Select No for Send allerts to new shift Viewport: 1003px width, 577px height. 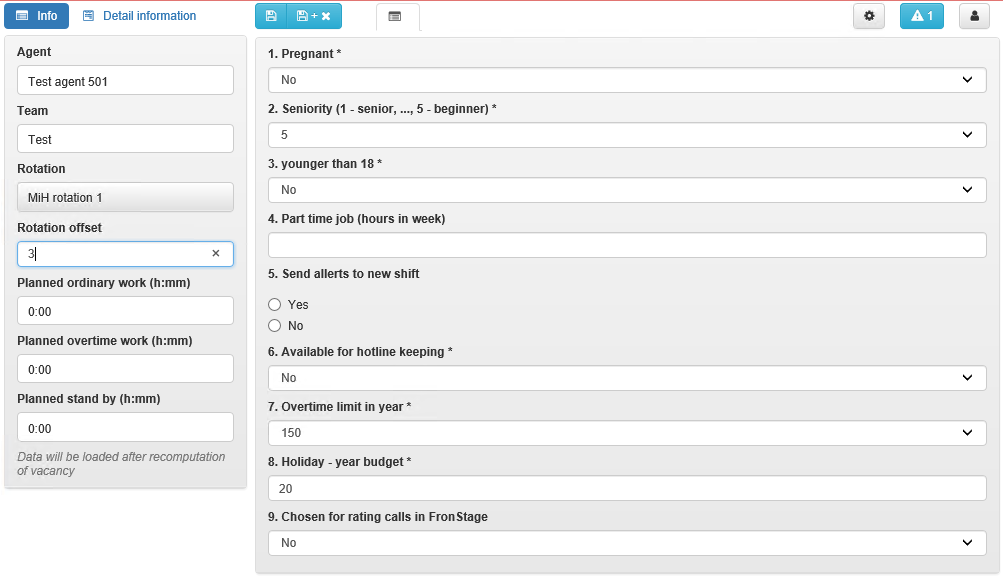point(274,326)
